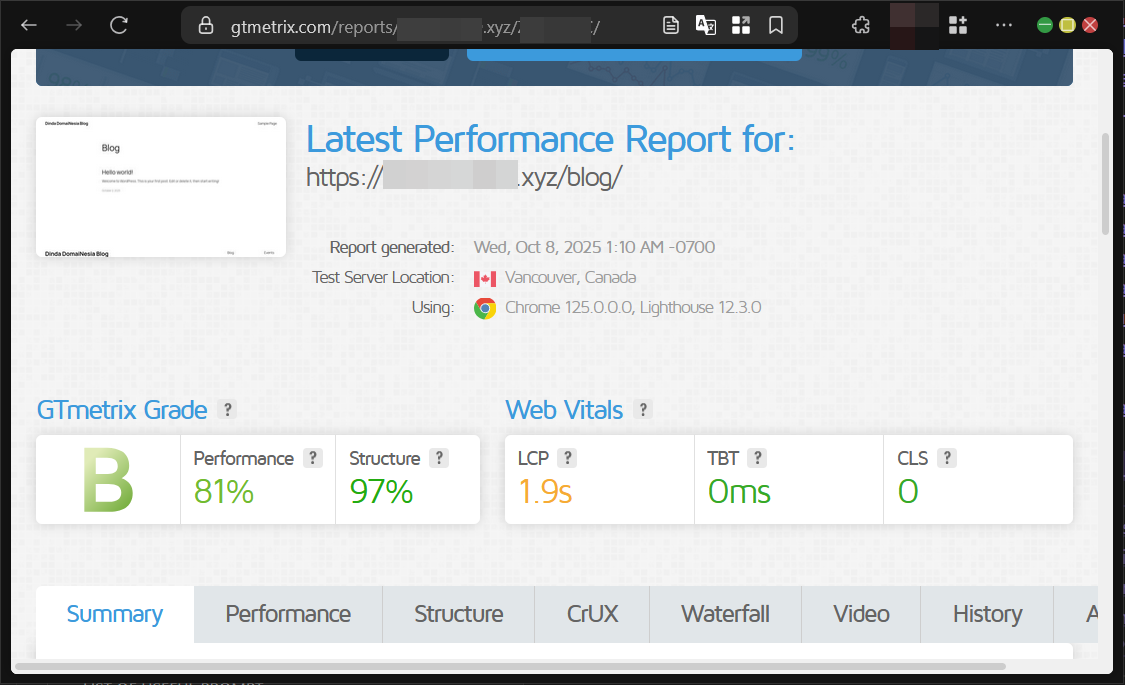The image size is (1125, 685).
Task: Click the split screen toolbar icon
Action: pyautogui.click(x=741, y=25)
